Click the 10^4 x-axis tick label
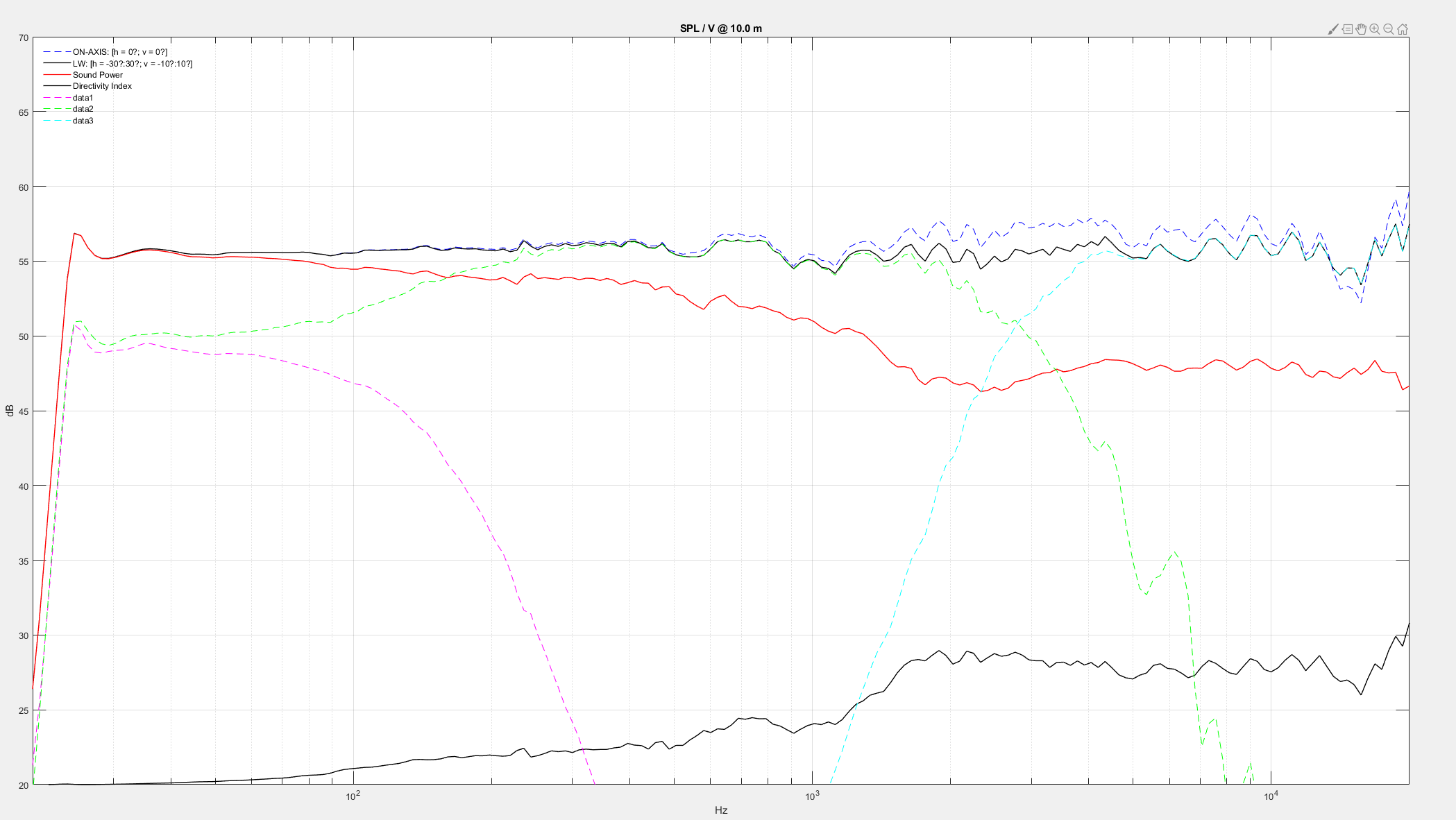This screenshot has width=1456, height=820. click(1270, 796)
